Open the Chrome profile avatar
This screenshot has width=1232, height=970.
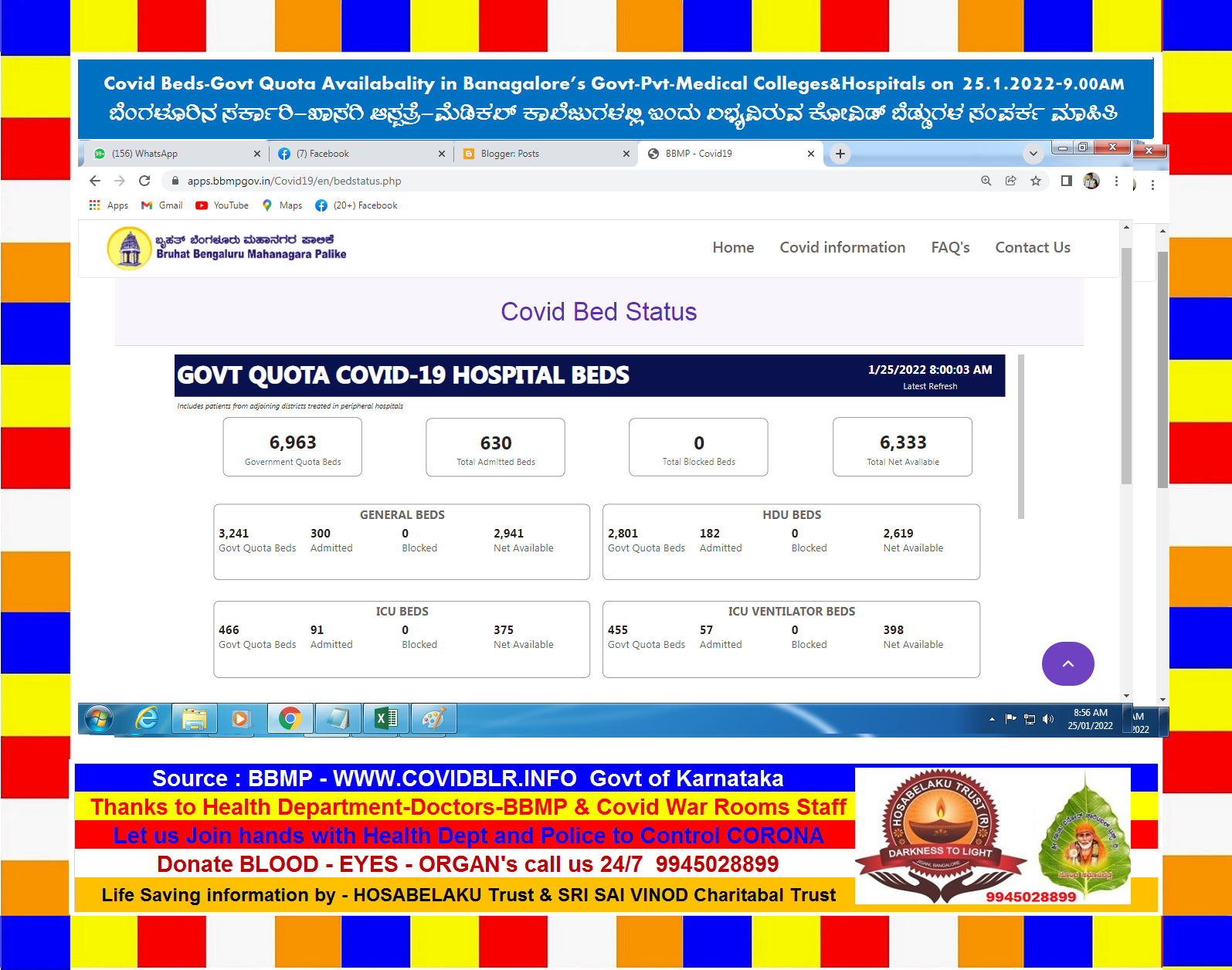point(1091,181)
